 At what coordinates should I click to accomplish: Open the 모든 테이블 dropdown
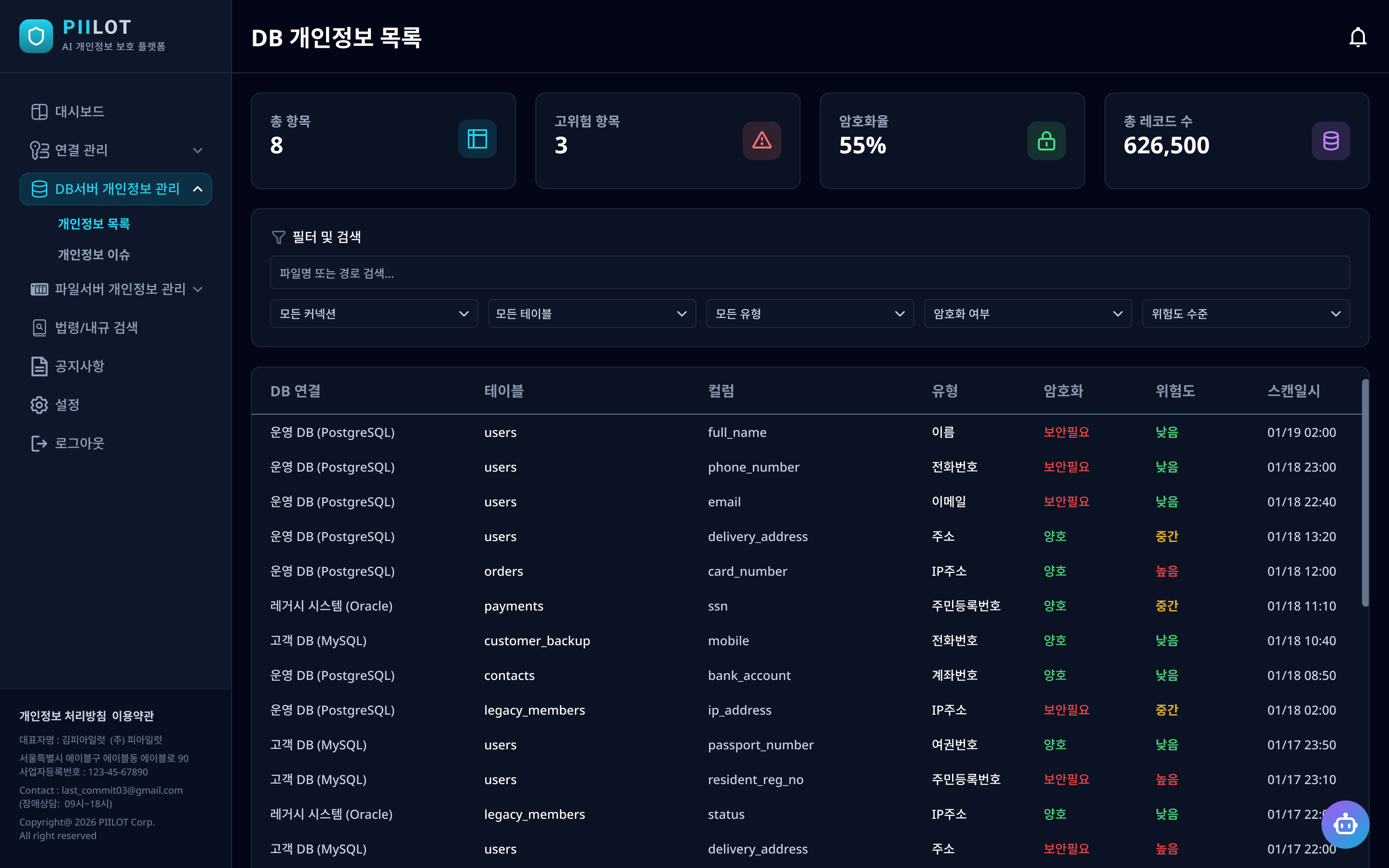click(592, 313)
